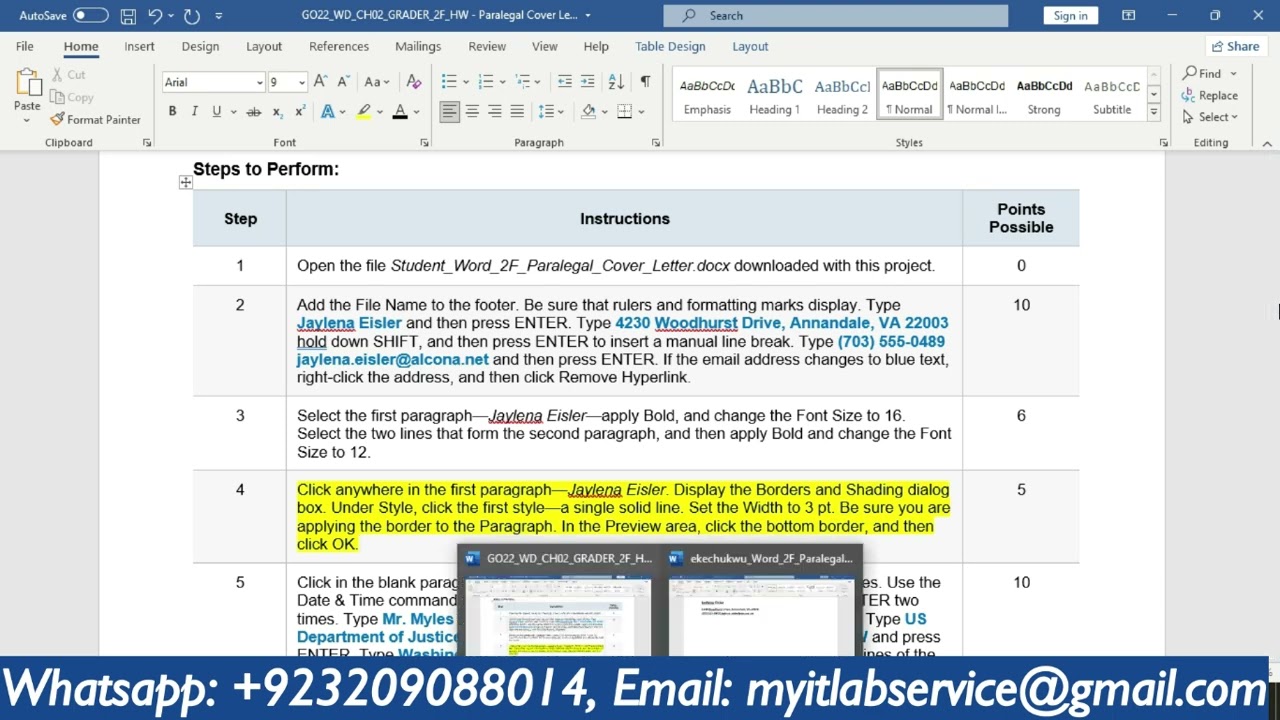Viewport: 1280px width, 720px height.
Task: Open the Find dropdown arrow
Action: click(1233, 74)
